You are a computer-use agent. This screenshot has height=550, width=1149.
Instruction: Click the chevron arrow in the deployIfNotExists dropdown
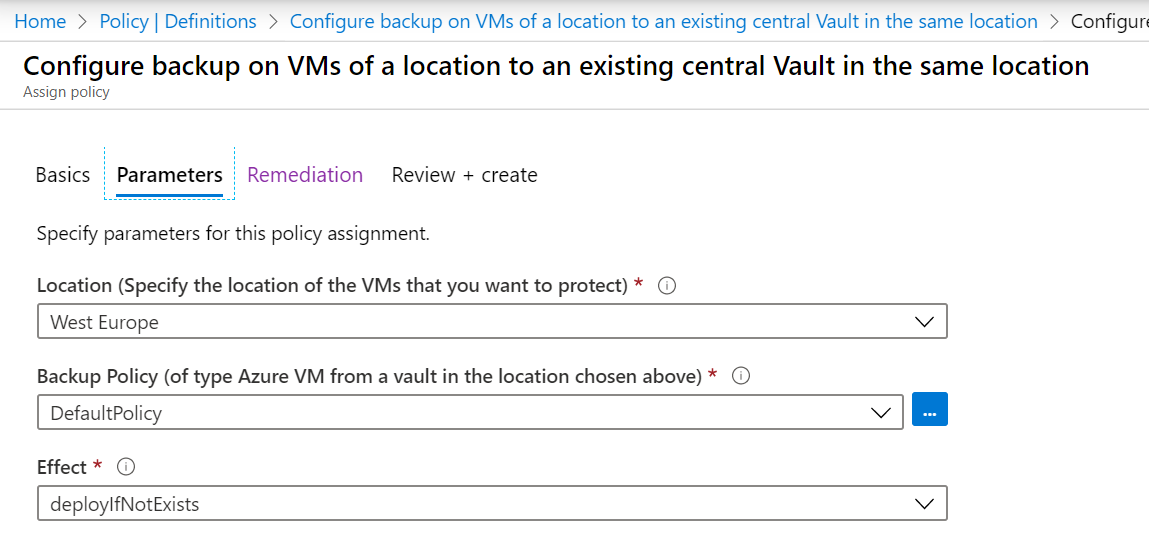point(924,504)
